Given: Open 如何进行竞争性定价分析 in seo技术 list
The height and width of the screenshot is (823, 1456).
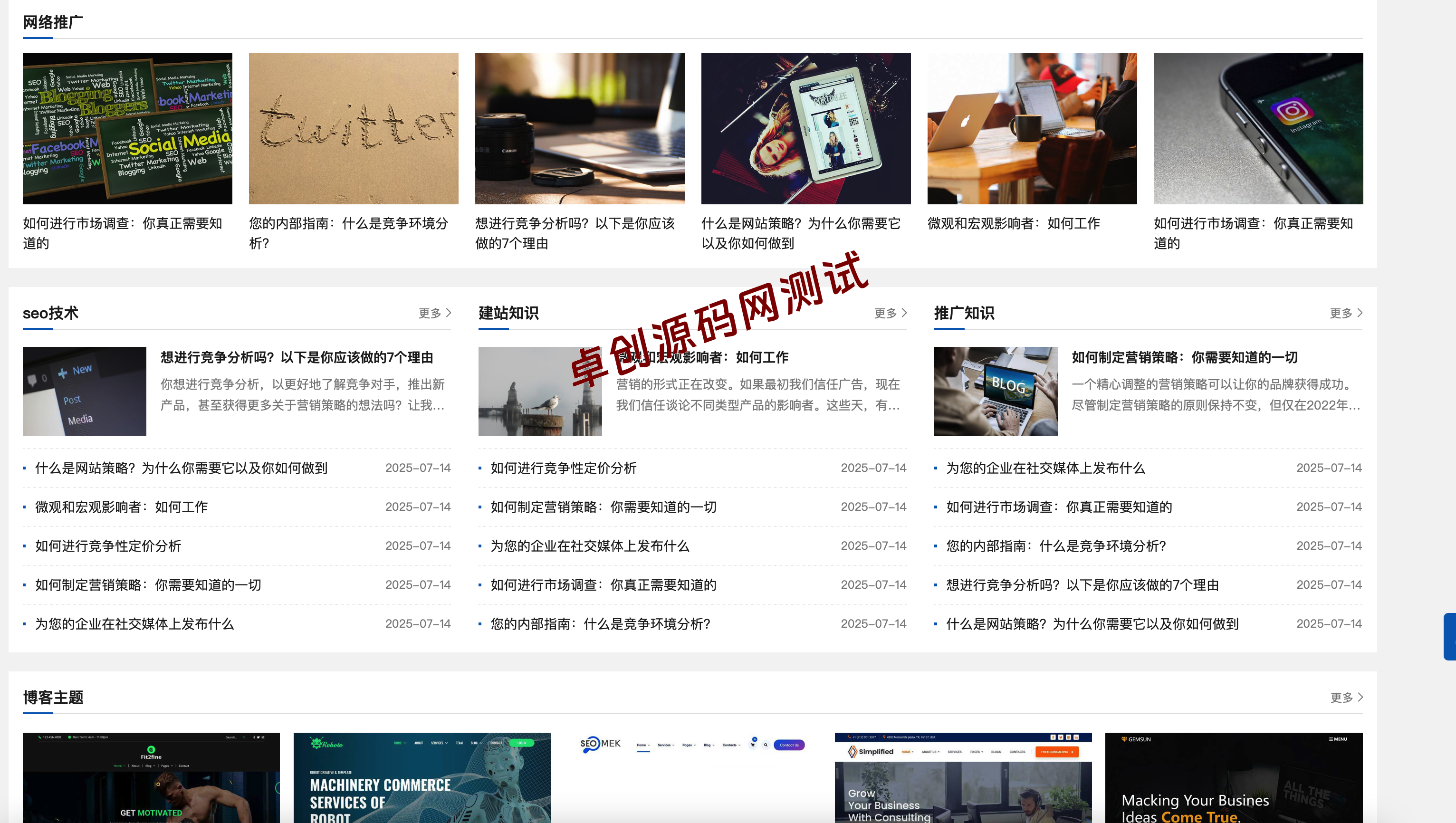Looking at the screenshot, I should click(x=108, y=546).
